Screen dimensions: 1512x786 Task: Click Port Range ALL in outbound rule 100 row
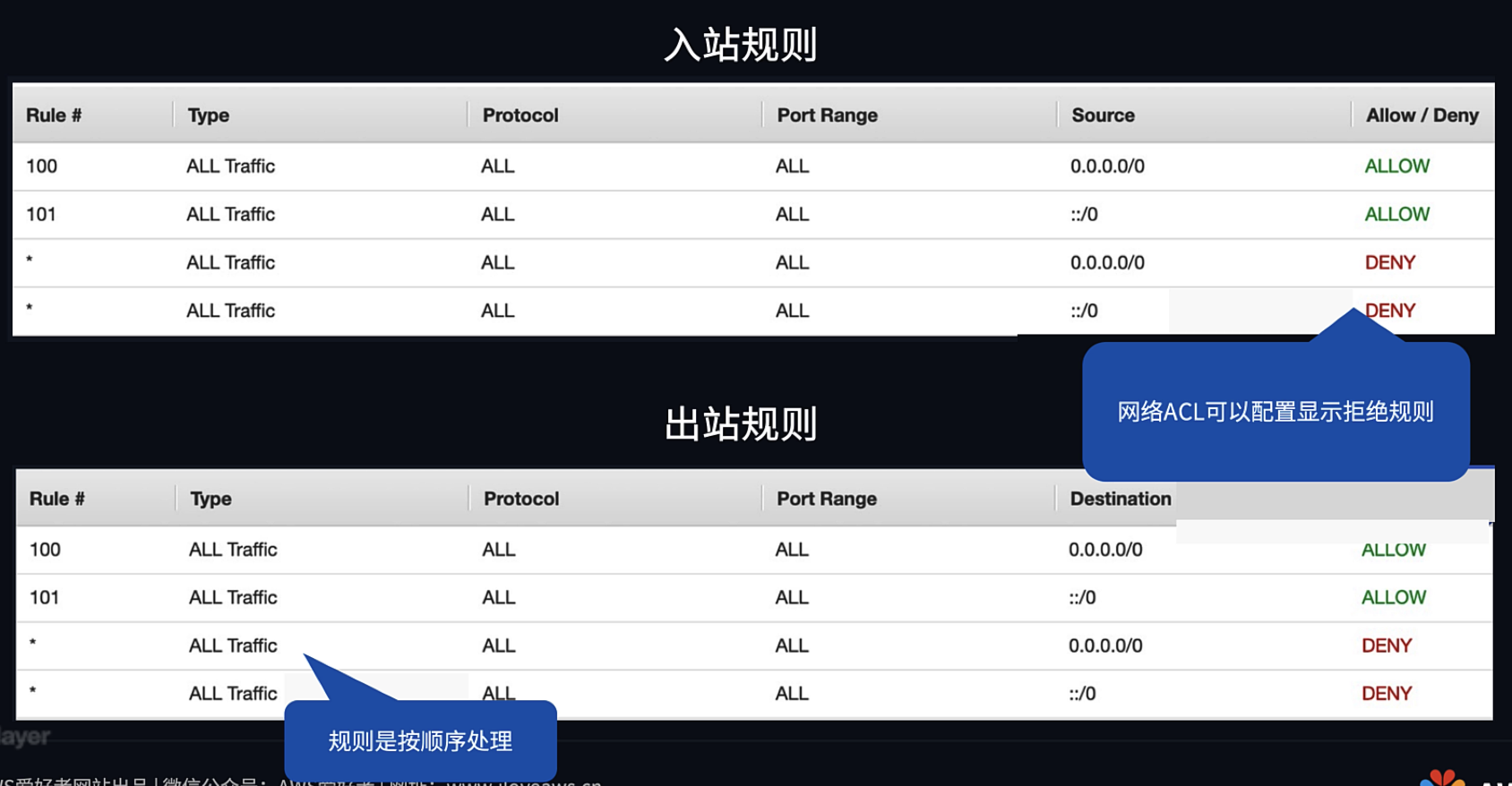click(792, 550)
